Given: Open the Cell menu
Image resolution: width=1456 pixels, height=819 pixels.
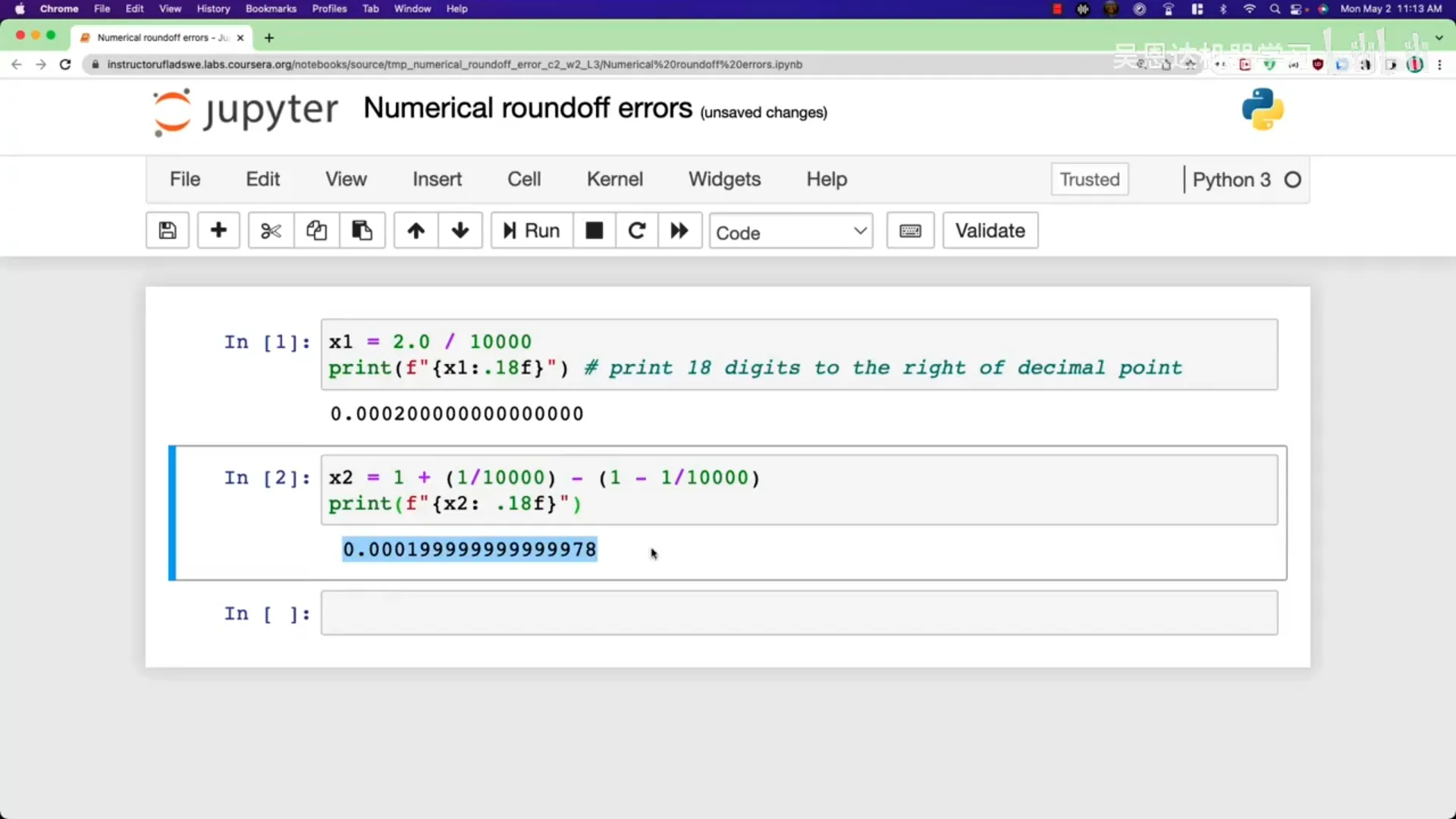Looking at the screenshot, I should click(x=524, y=180).
